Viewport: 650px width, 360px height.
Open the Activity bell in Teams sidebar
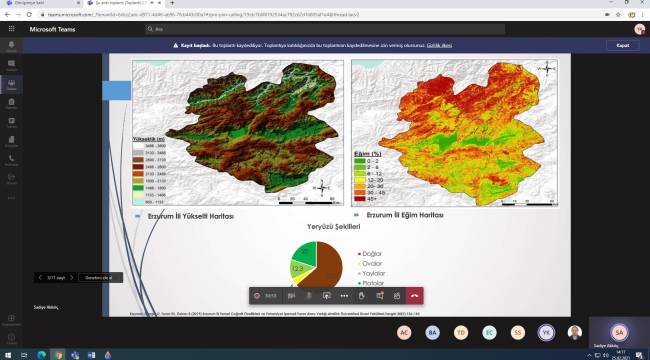pyautogui.click(x=11, y=46)
